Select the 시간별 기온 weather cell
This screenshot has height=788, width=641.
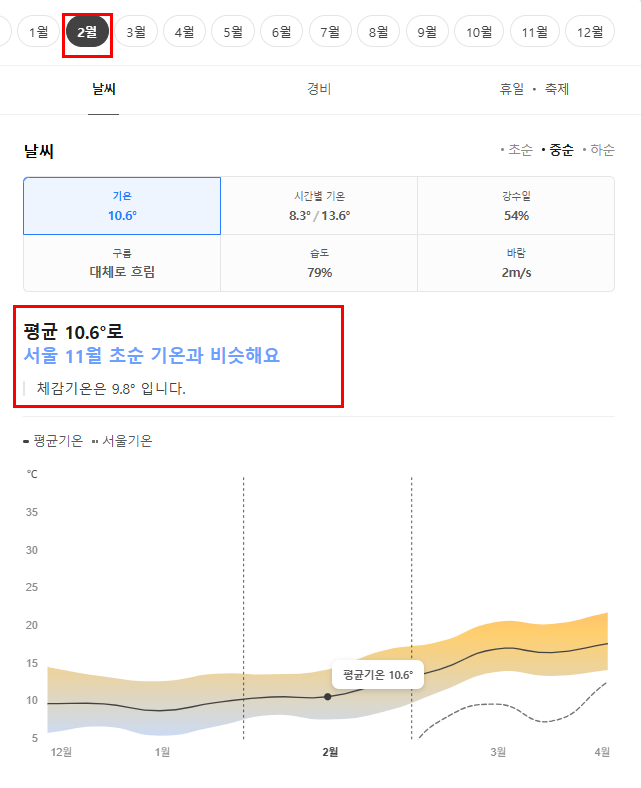[319, 206]
